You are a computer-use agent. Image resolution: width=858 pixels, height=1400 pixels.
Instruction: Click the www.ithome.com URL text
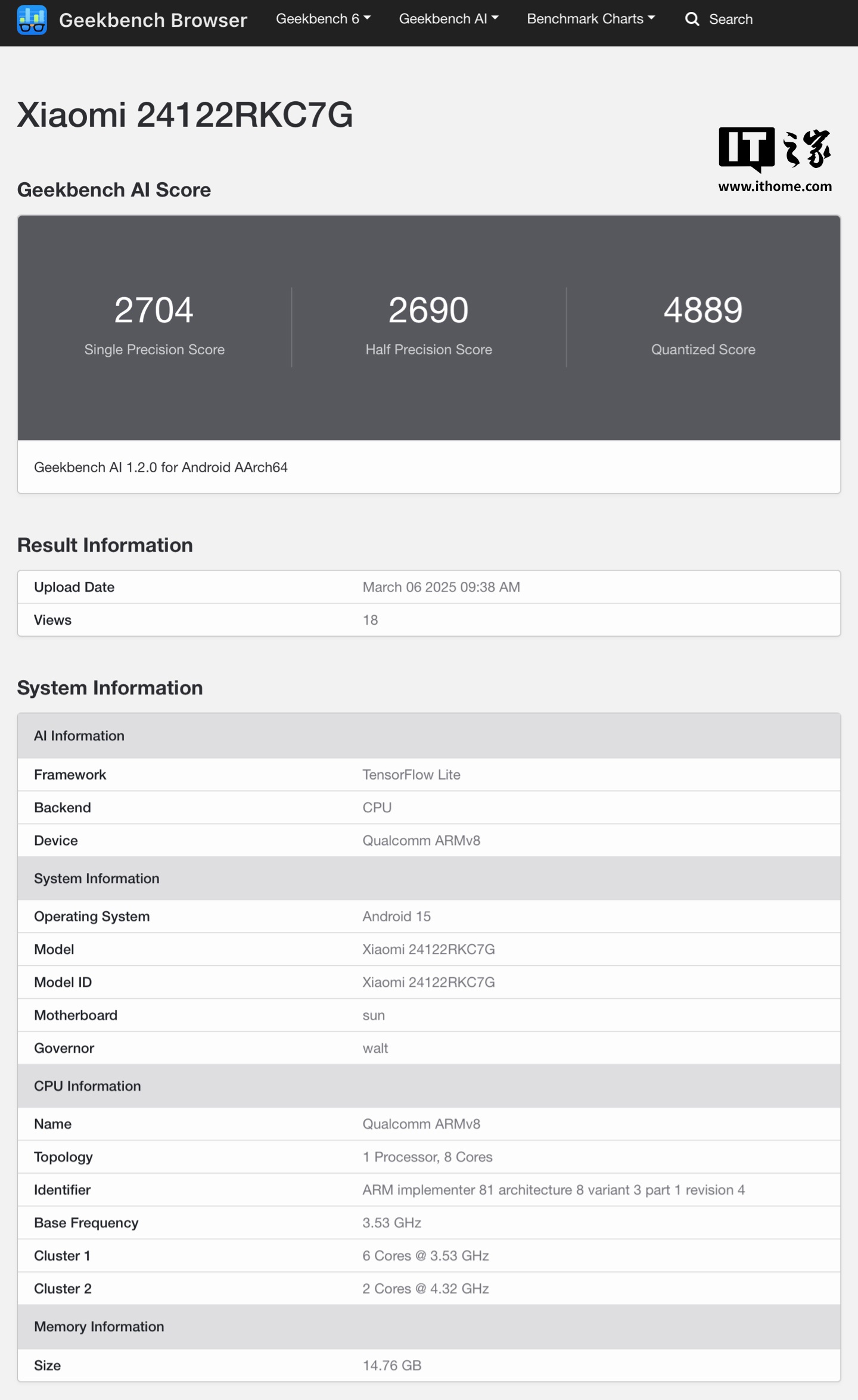pyautogui.click(x=775, y=186)
